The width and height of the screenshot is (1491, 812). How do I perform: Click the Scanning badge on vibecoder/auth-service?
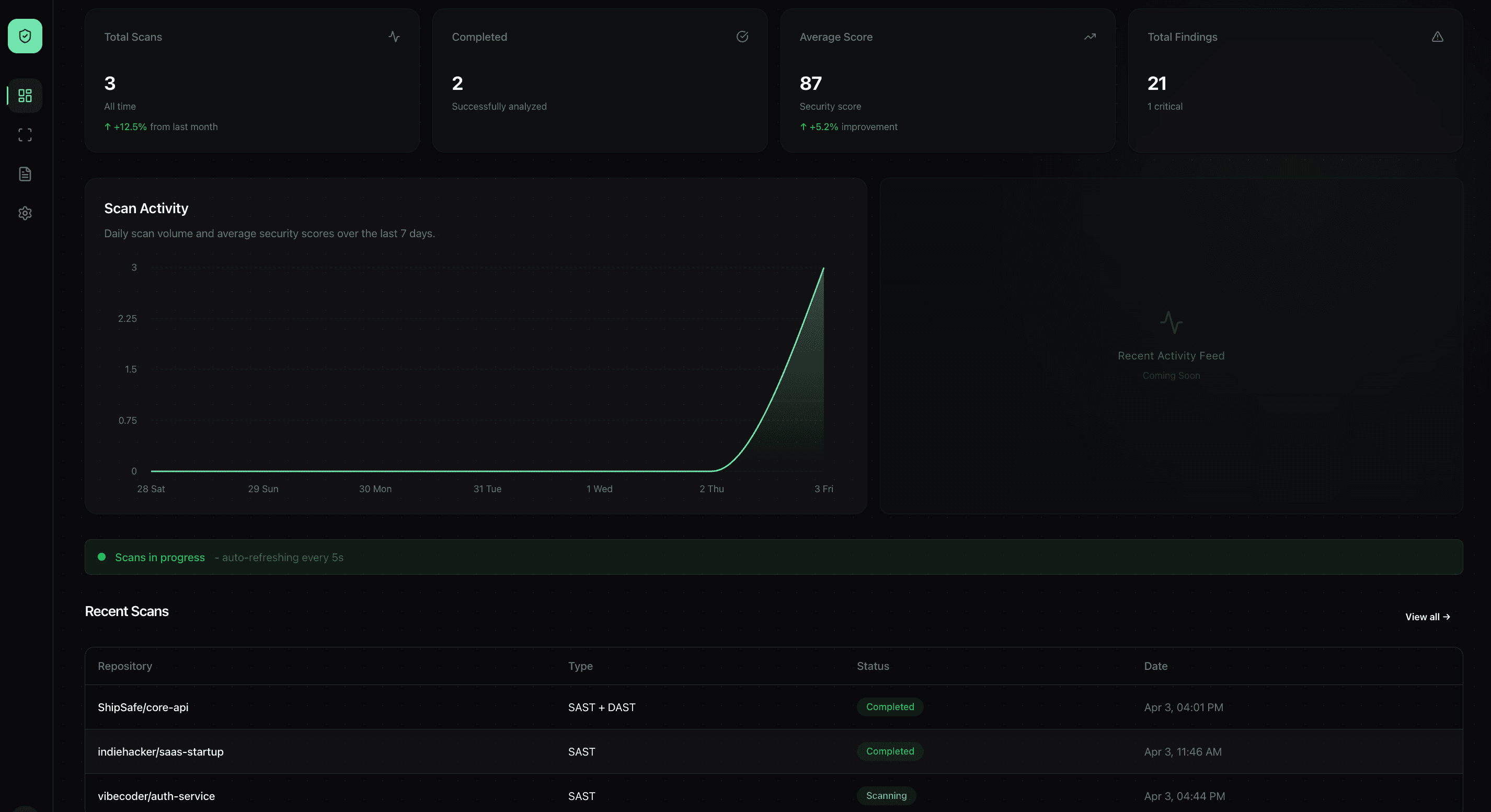886,796
